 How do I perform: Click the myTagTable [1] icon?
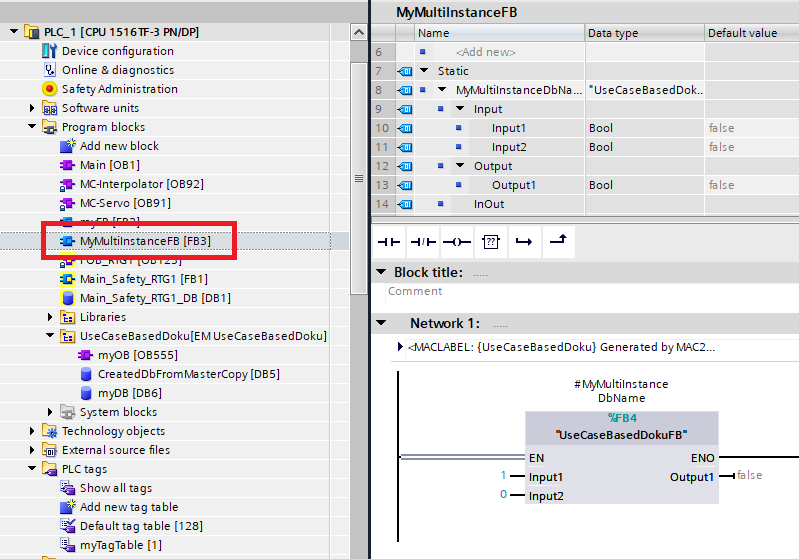67,545
